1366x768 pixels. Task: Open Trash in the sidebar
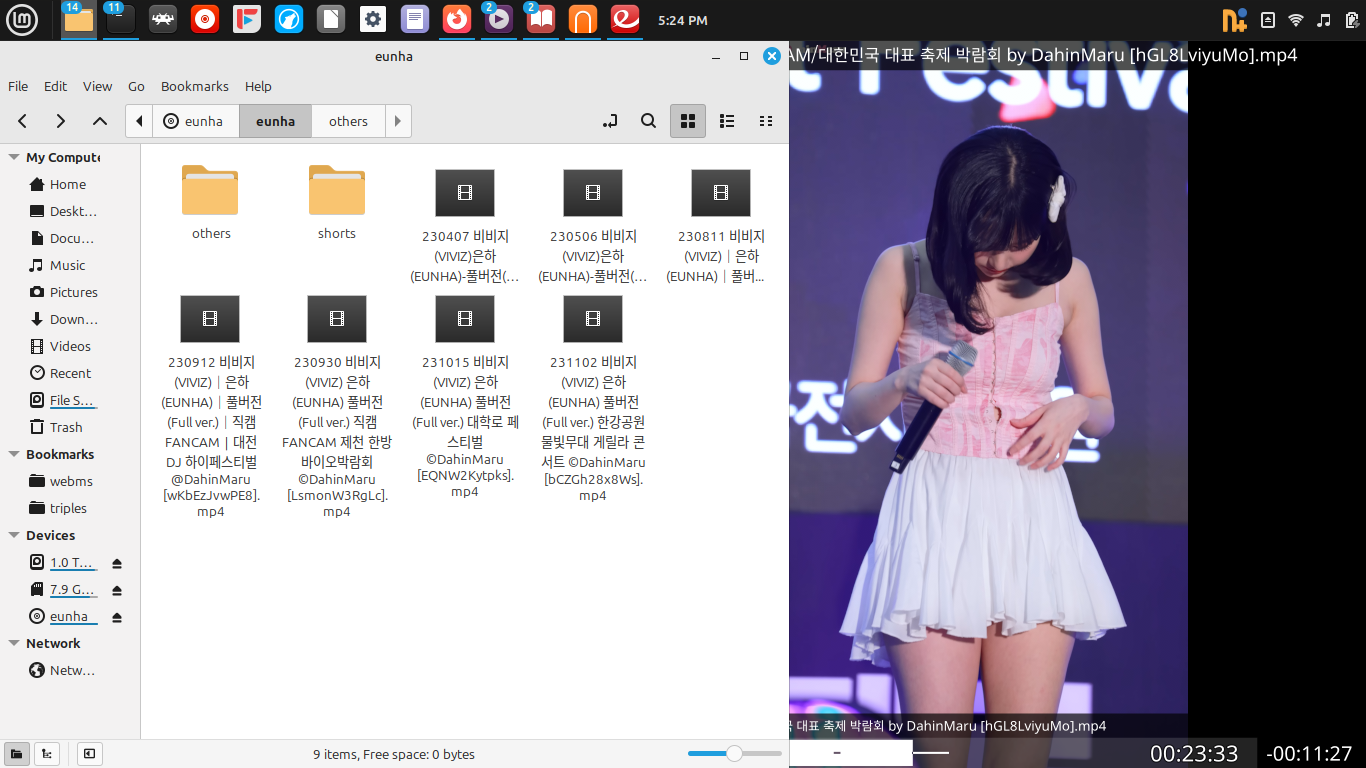pos(66,427)
